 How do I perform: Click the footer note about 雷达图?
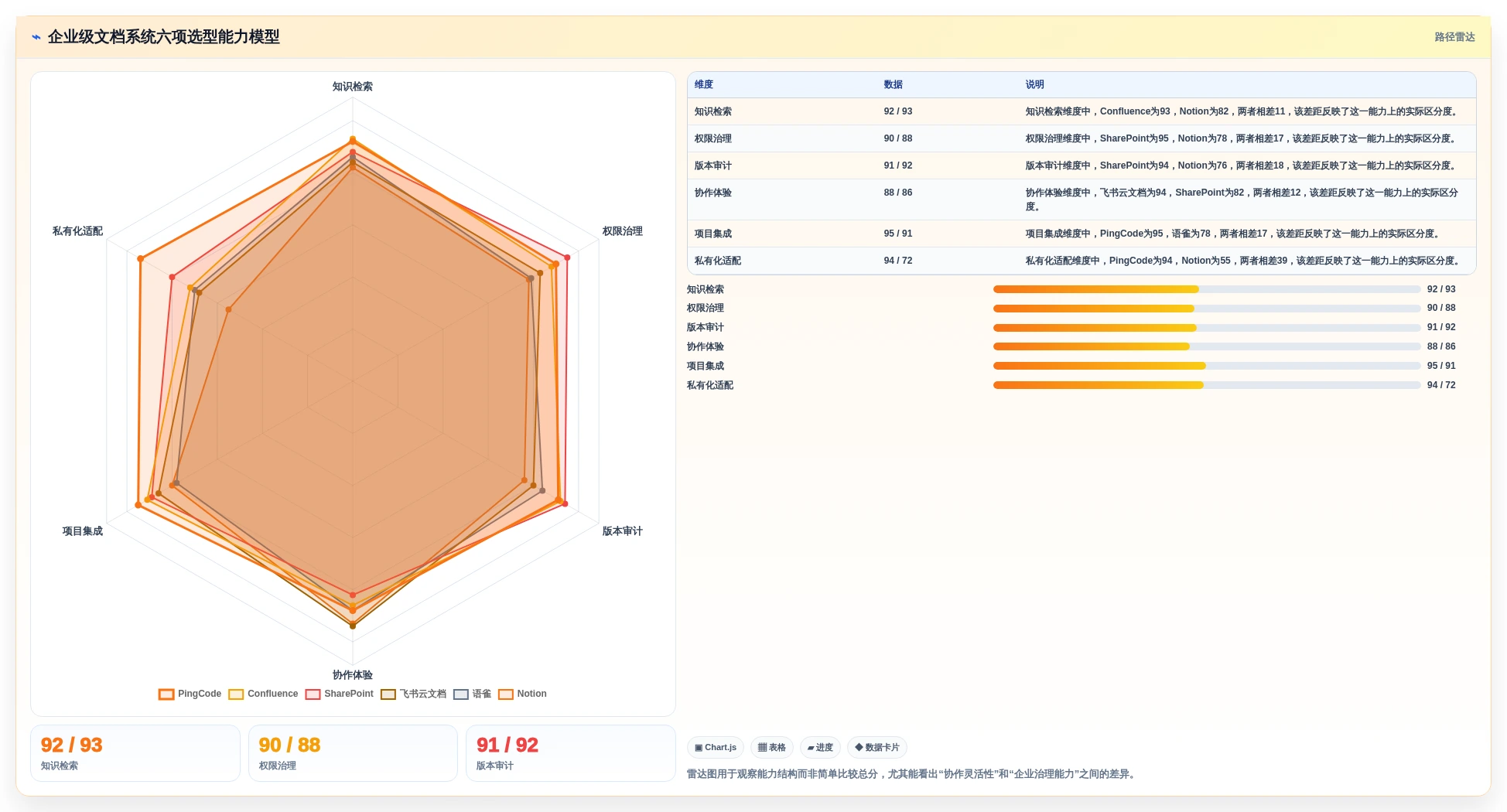pyautogui.click(x=913, y=774)
